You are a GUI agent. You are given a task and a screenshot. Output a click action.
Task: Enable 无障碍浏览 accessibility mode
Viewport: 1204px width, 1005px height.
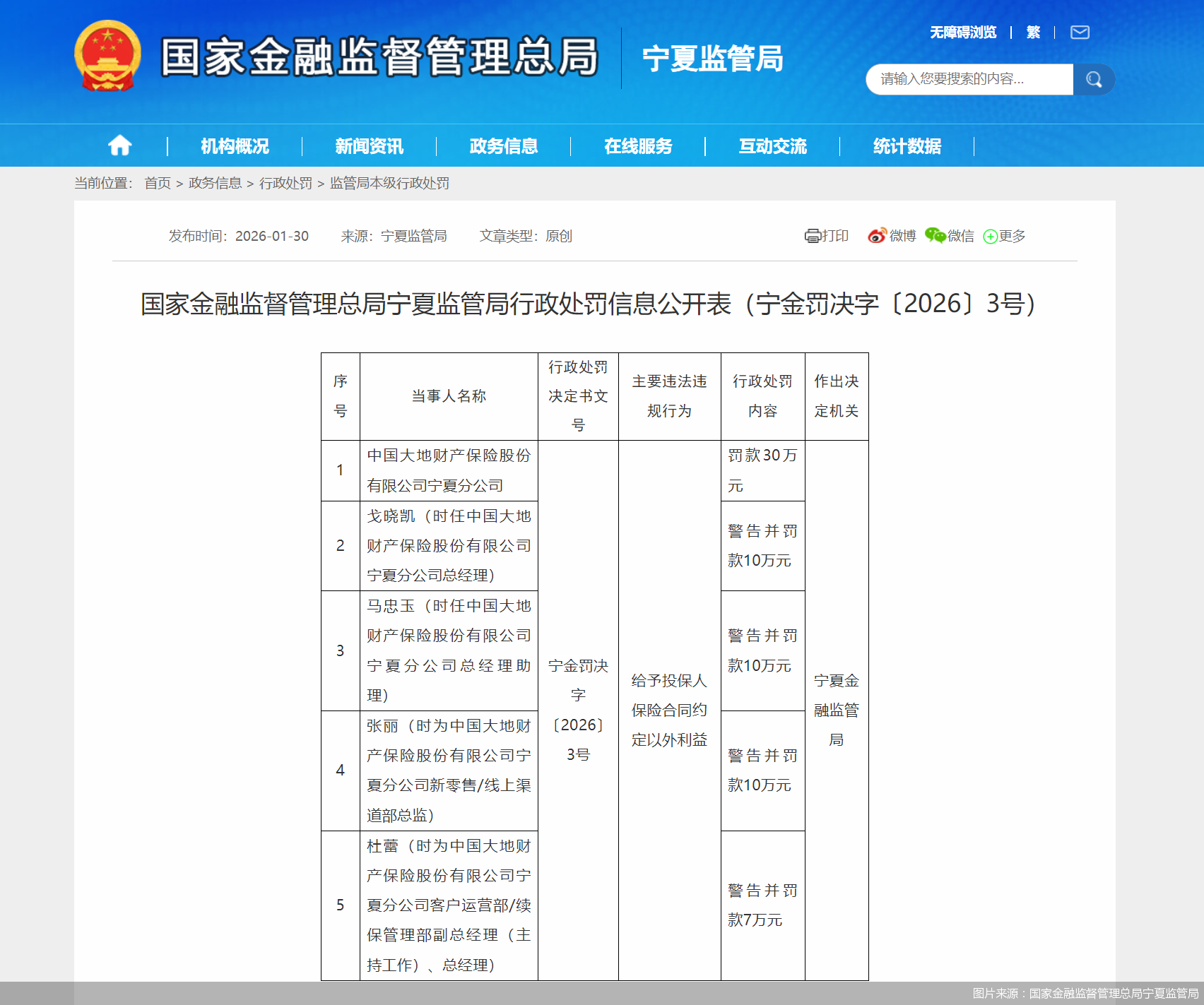[x=962, y=32]
